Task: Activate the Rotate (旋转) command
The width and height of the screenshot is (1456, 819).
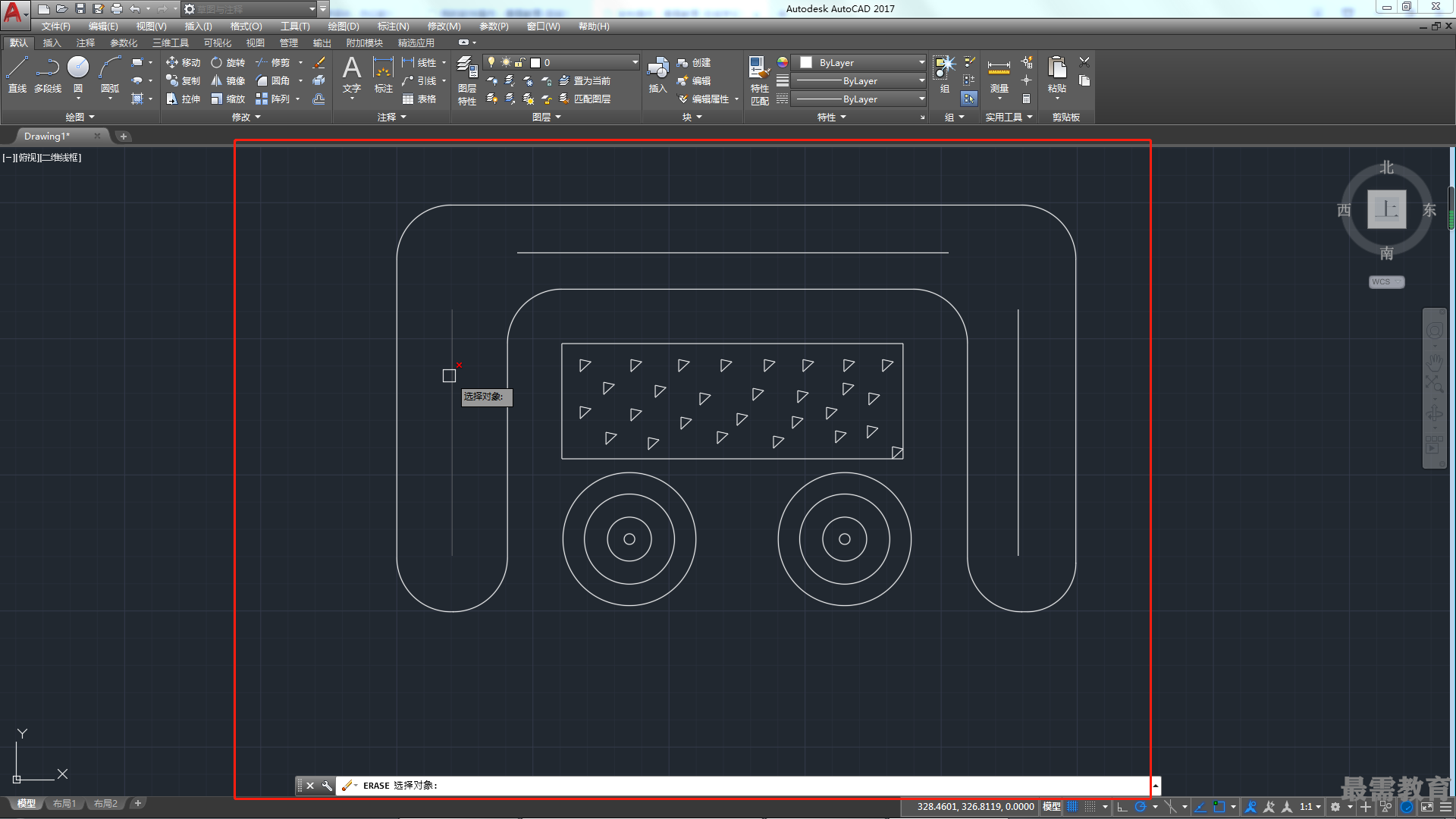Action: click(x=228, y=62)
